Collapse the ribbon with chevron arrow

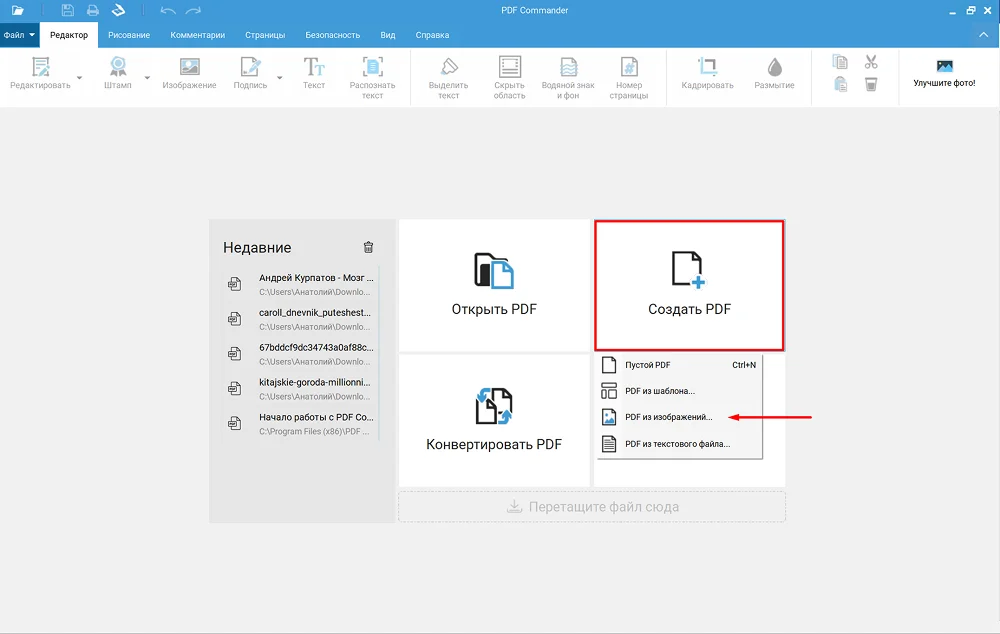(x=983, y=35)
